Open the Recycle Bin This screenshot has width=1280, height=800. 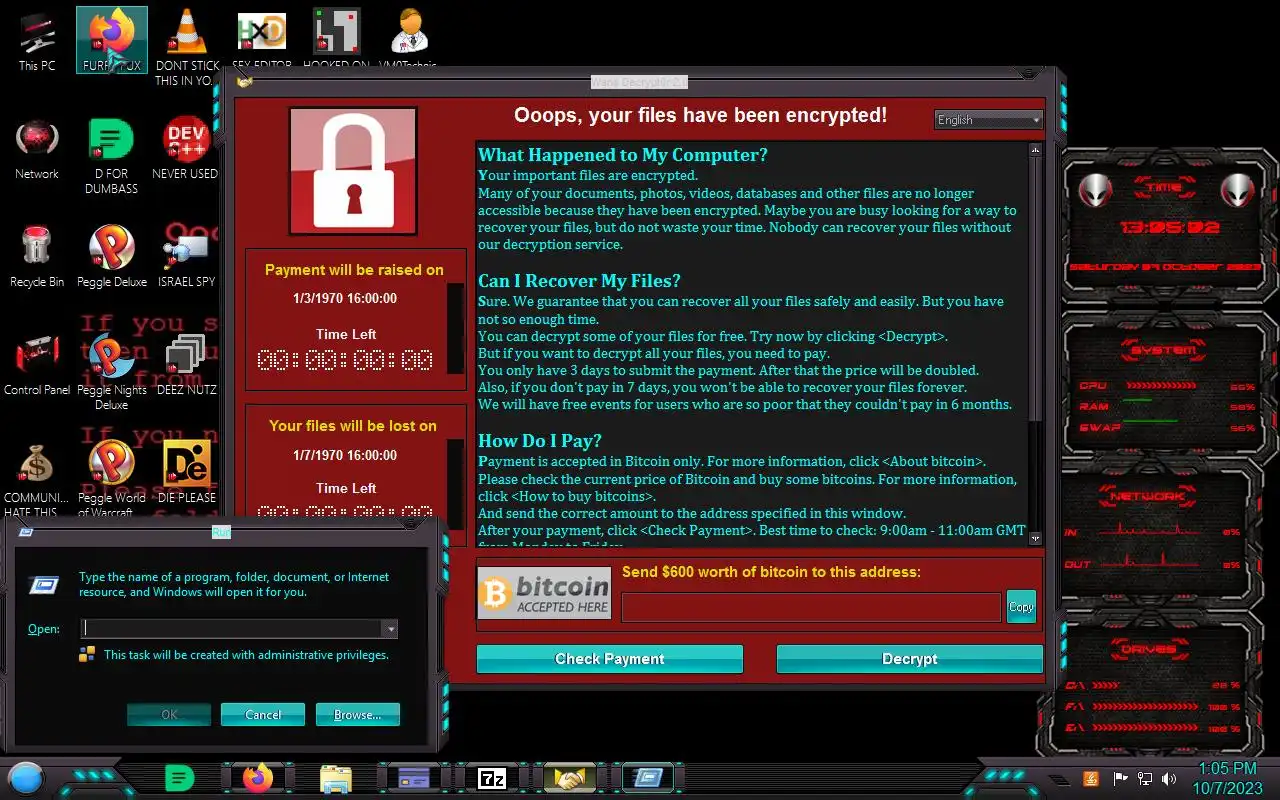tap(37, 257)
